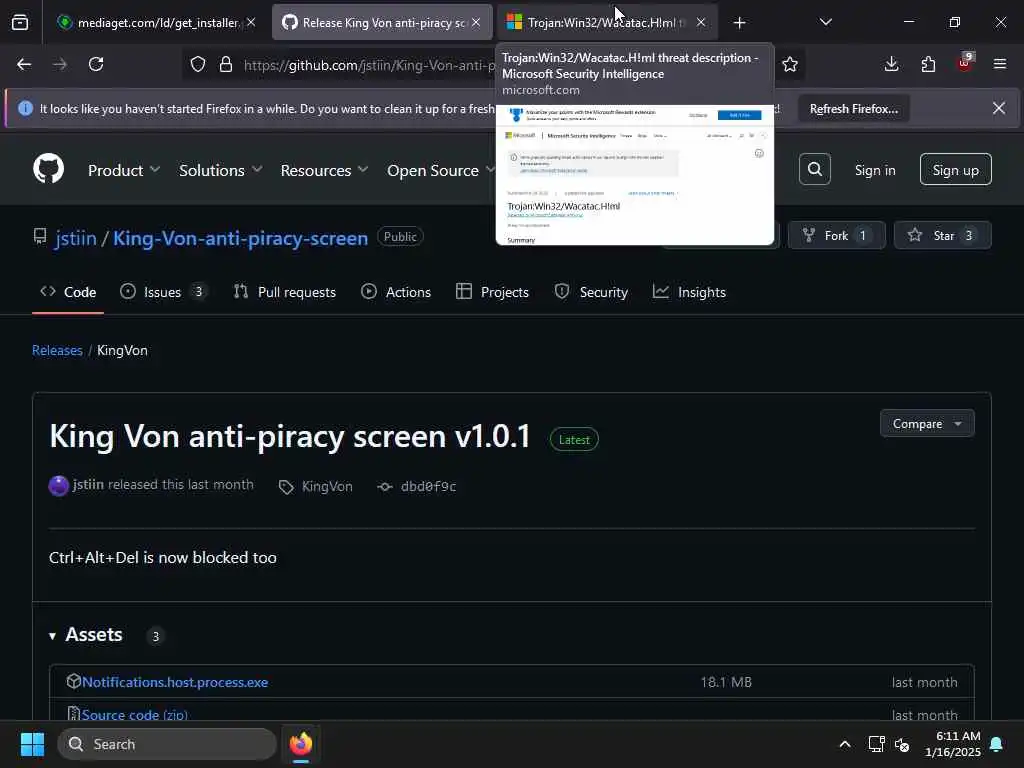Open the Issues tab
This screenshot has width=1024, height=768.
coord(163,292)
